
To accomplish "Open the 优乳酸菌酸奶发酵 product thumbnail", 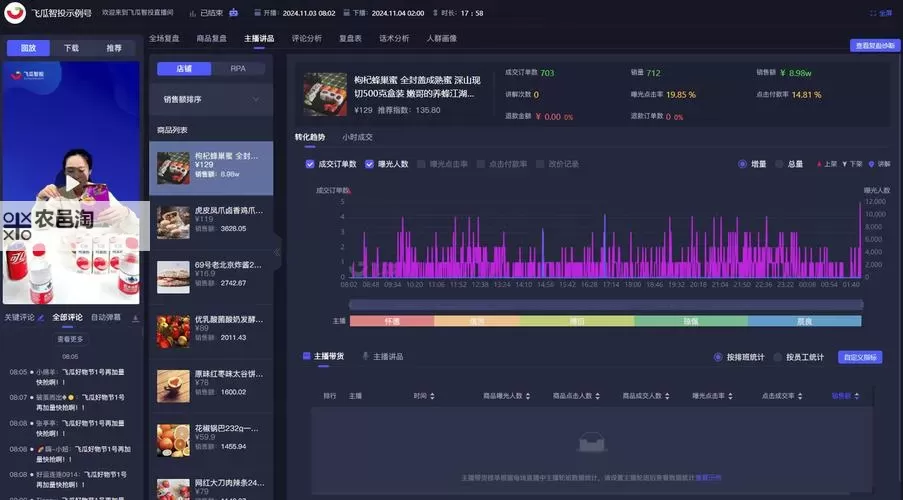I will click(x=173, y=331).
